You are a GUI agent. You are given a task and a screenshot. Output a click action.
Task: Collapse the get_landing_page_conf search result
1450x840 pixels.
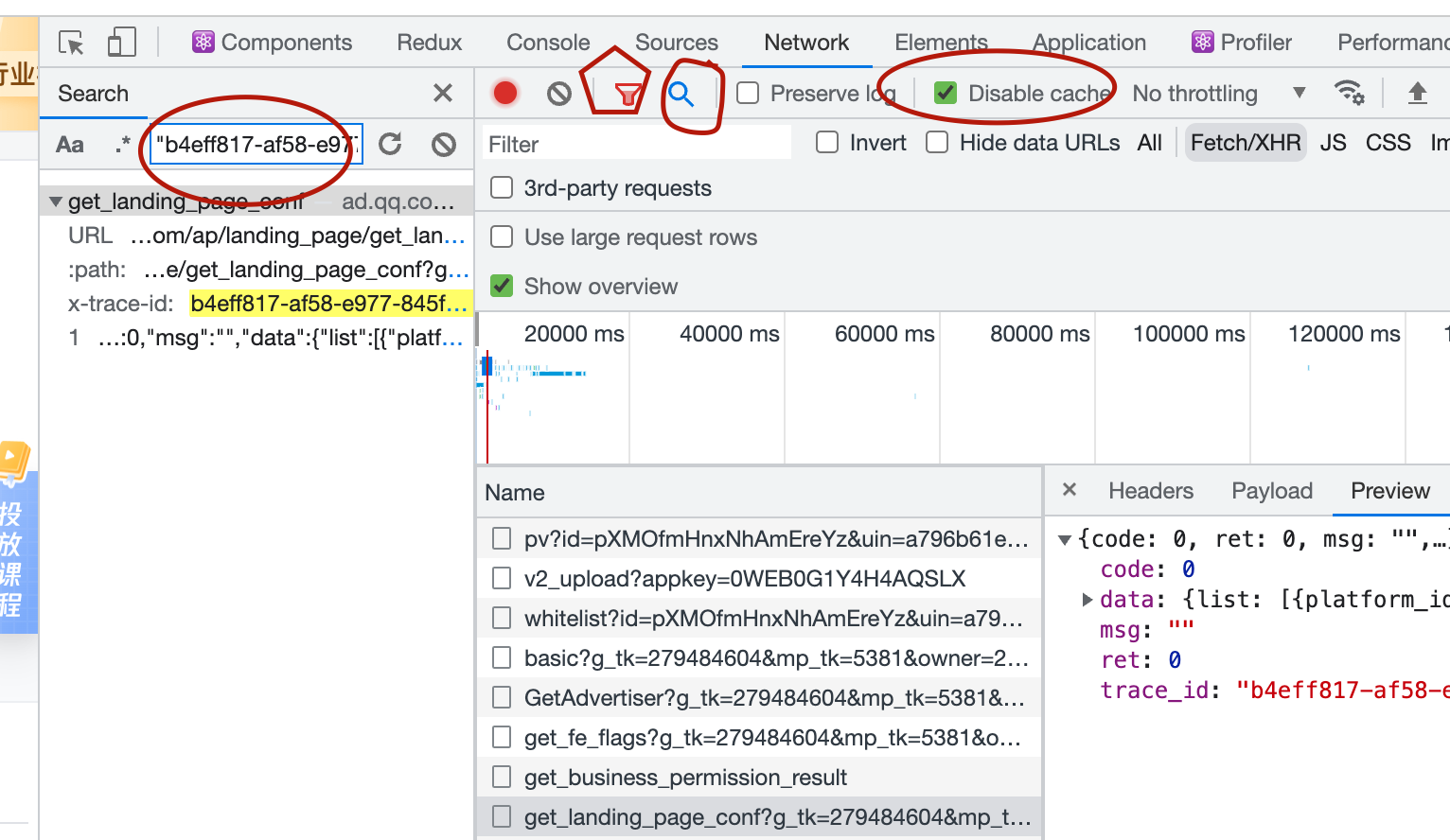pos(56,201)
